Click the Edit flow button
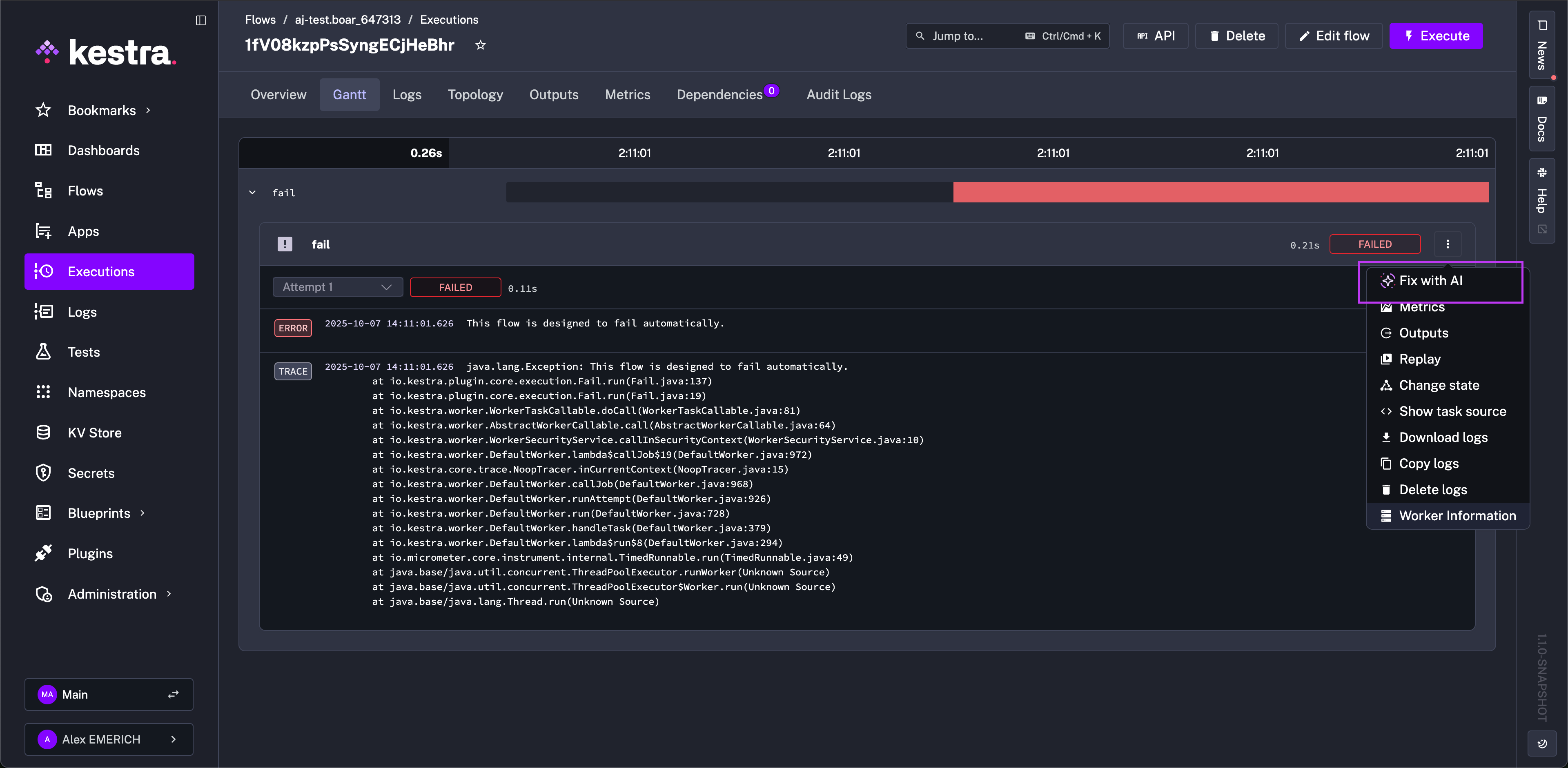1568x768 pixels. coord(1333,36)
